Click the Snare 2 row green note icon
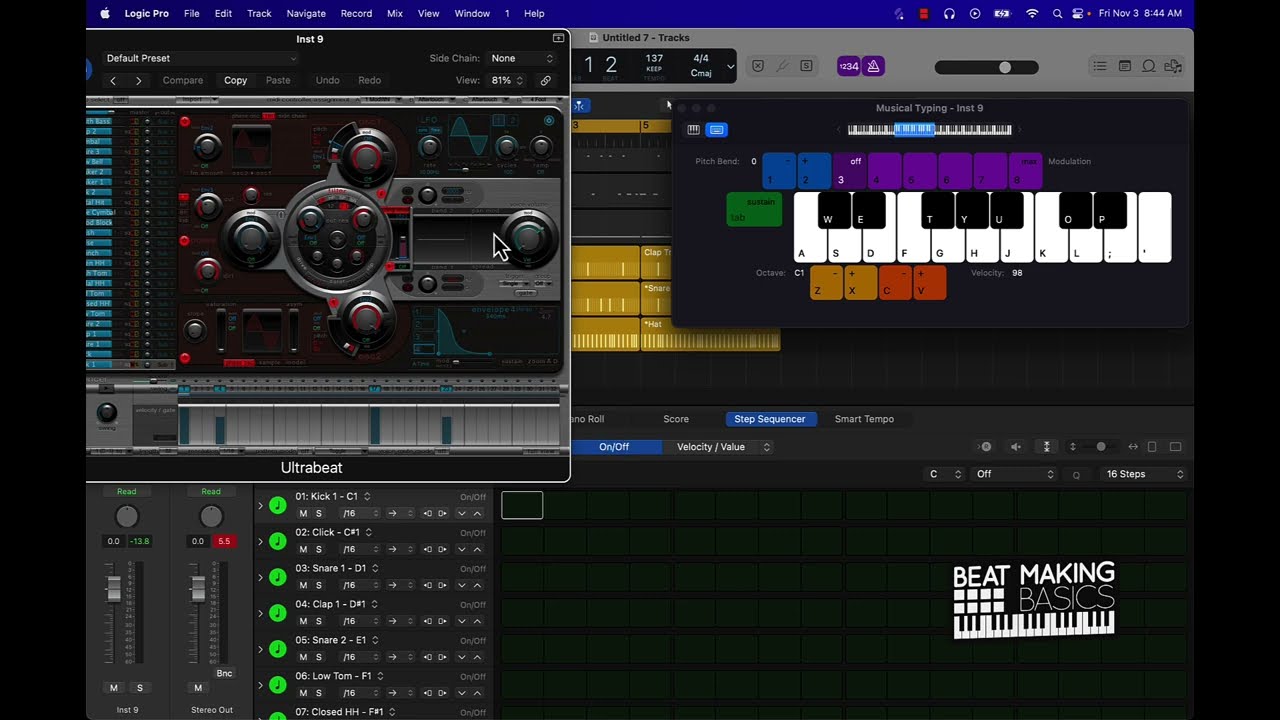Viewport: 1280px width, 720px height. tap(278, 649)
